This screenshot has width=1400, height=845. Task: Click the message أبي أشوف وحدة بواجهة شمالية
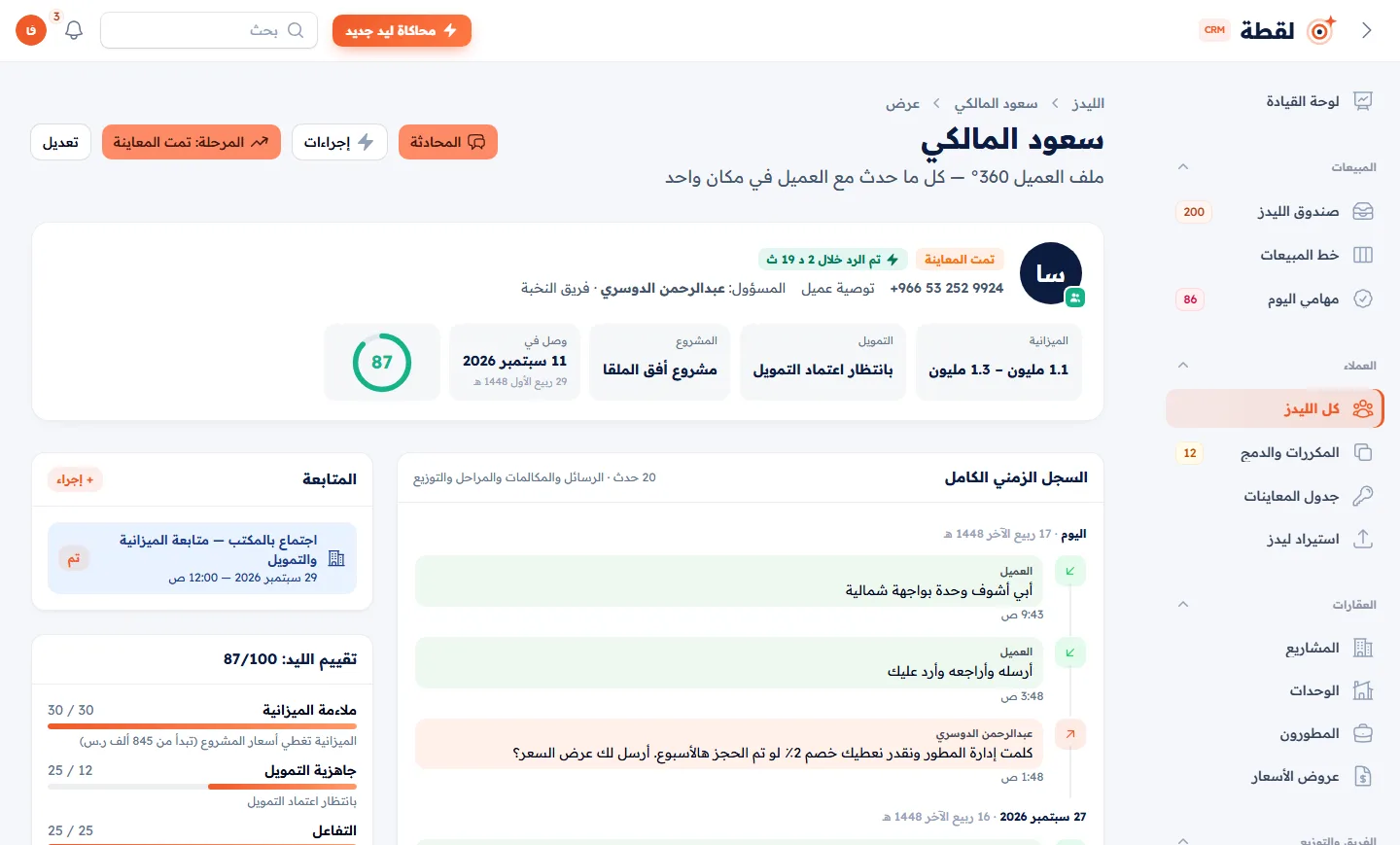tap(728, 581)
